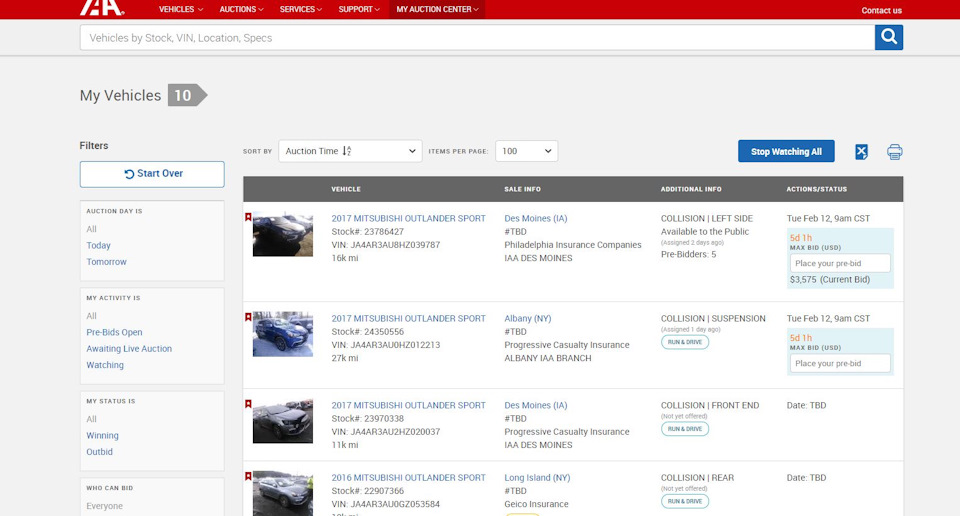Open 2017 Outlander Sport link Stock# 23786427
This screenshot has height=516, width=960.
pos(408,219)
